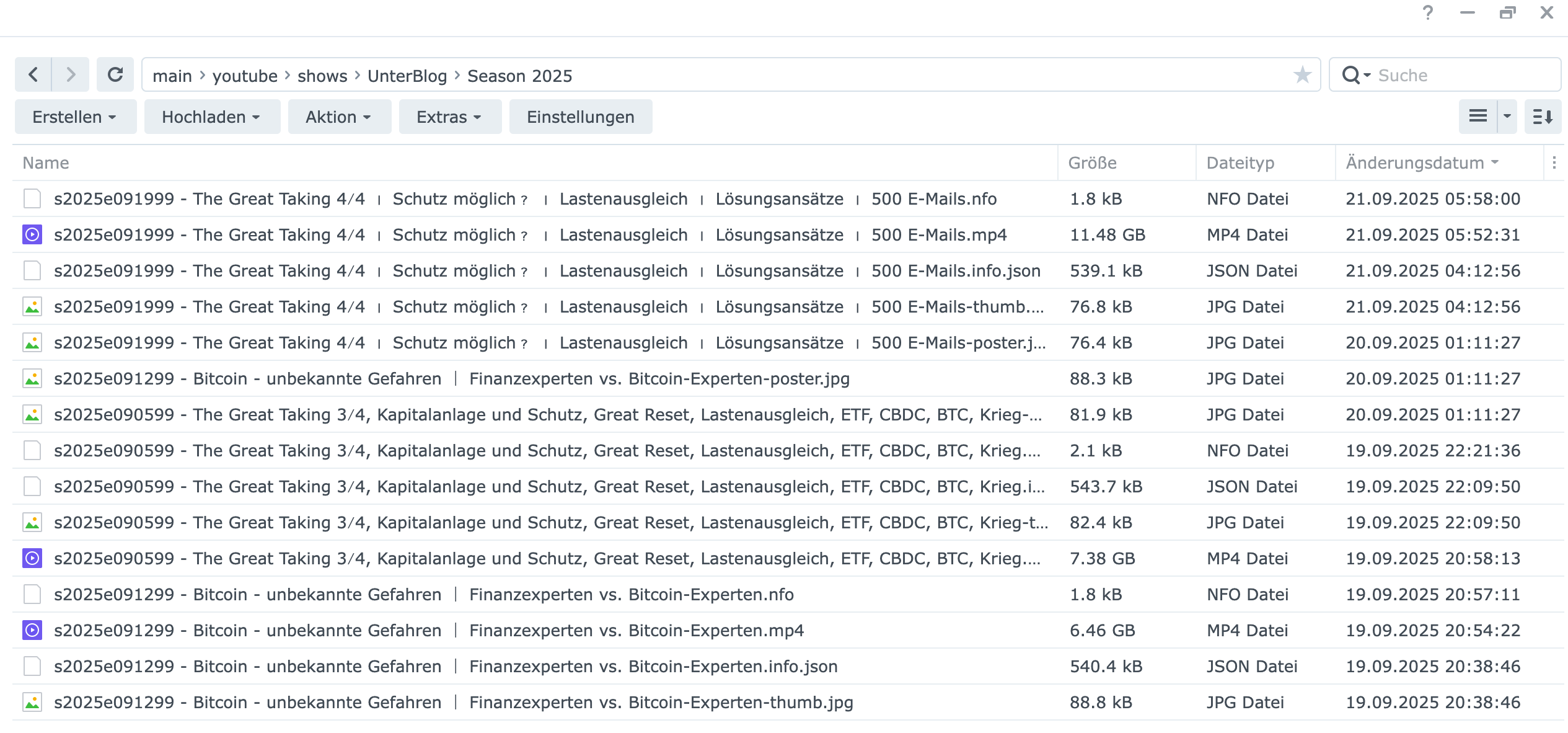Click the Einstellungen button

point(580,117)
